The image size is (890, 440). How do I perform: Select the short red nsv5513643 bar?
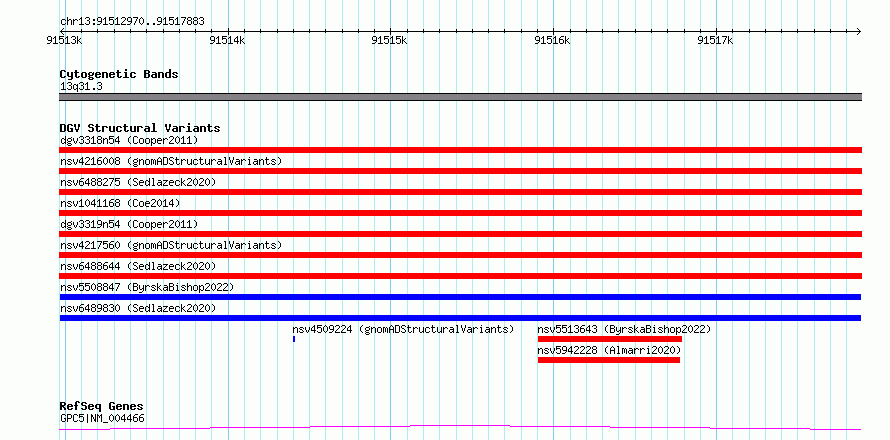610,339
